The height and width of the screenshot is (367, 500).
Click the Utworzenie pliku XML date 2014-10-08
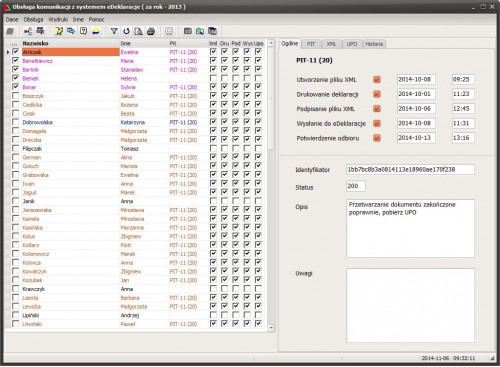click(416, 79)
